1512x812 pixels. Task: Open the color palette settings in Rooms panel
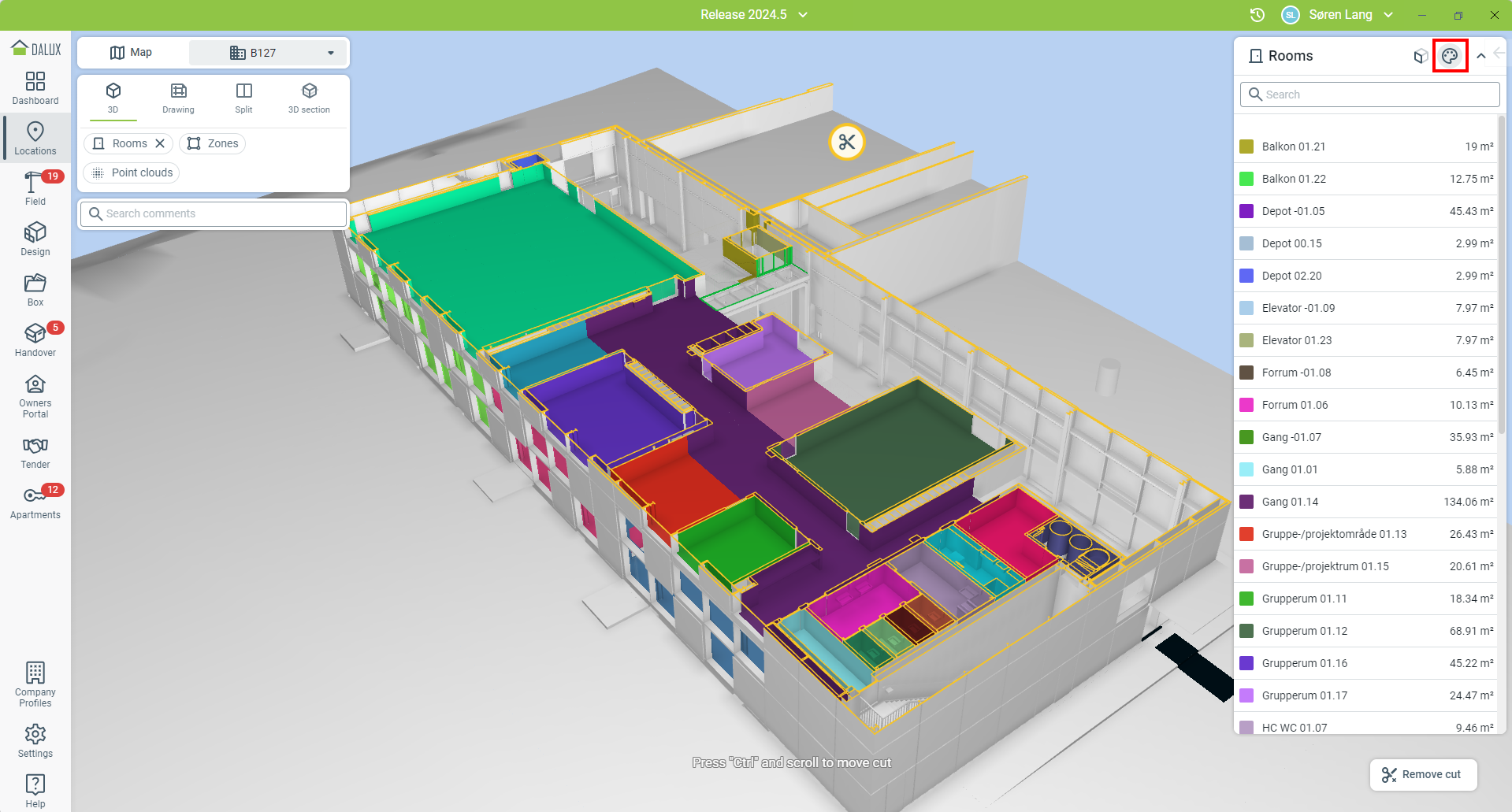click(x=1450, y=56)
